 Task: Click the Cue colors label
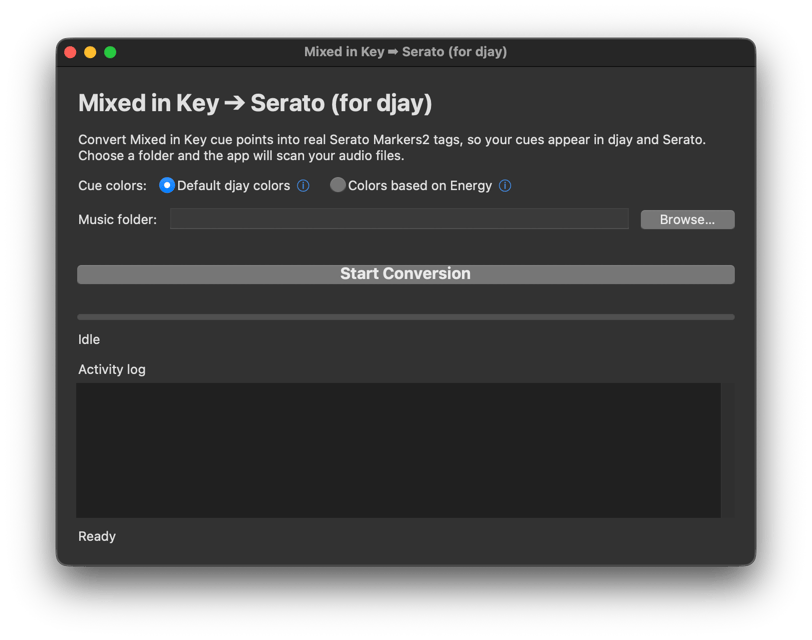click(112, 186)
